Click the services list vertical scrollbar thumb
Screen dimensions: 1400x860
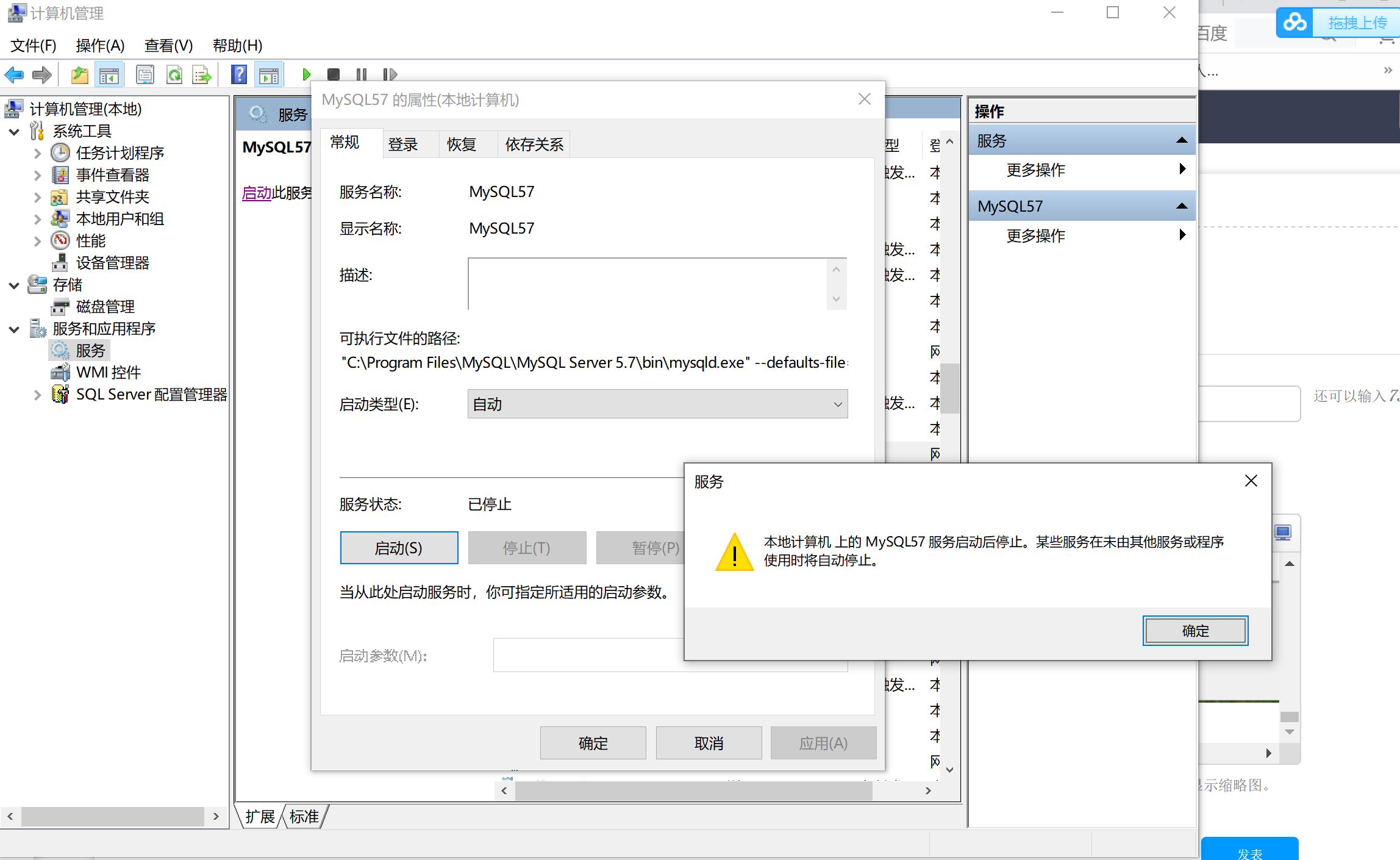[x=950, y=387]
